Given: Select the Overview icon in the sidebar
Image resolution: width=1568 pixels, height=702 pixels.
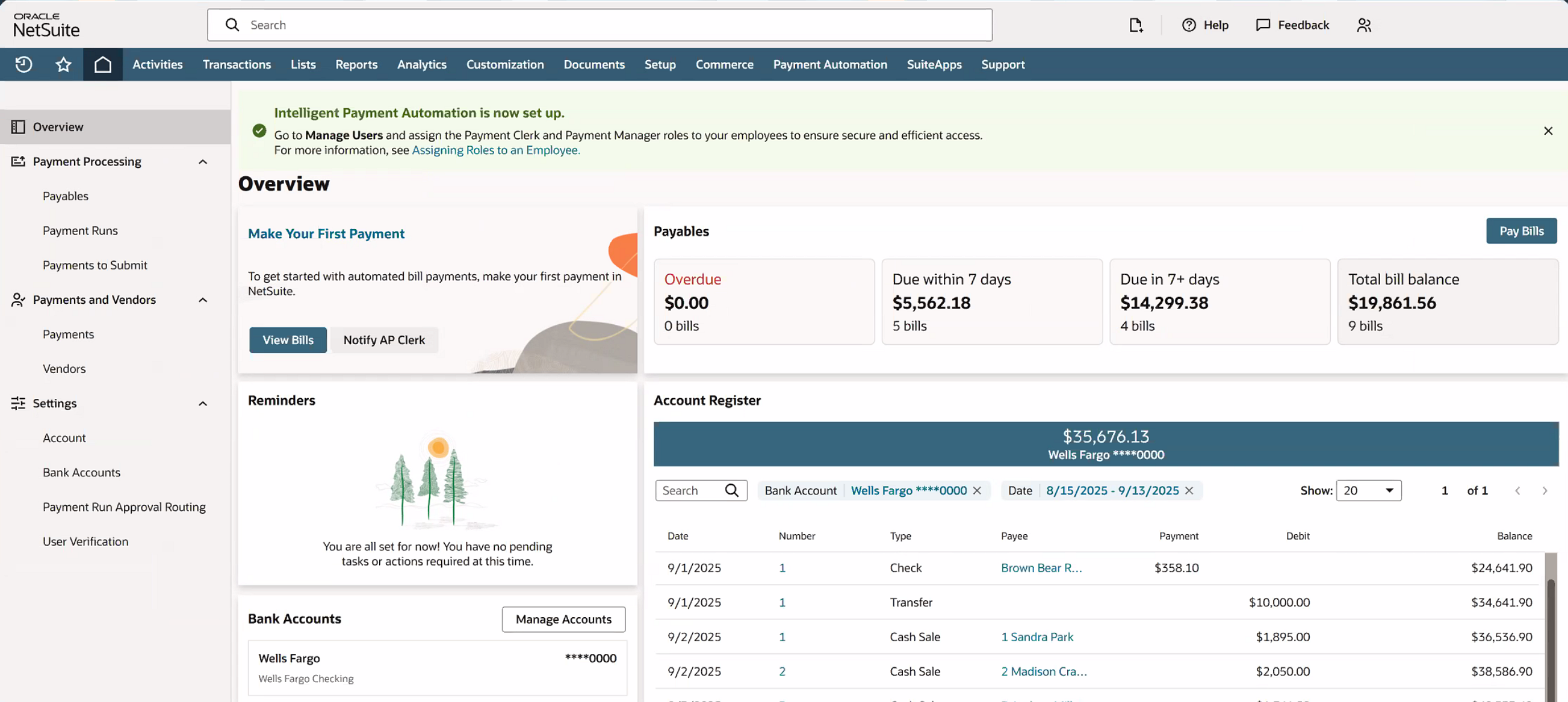Looking at the screenshot, I should pyautogui.click(x=17, y=126).
